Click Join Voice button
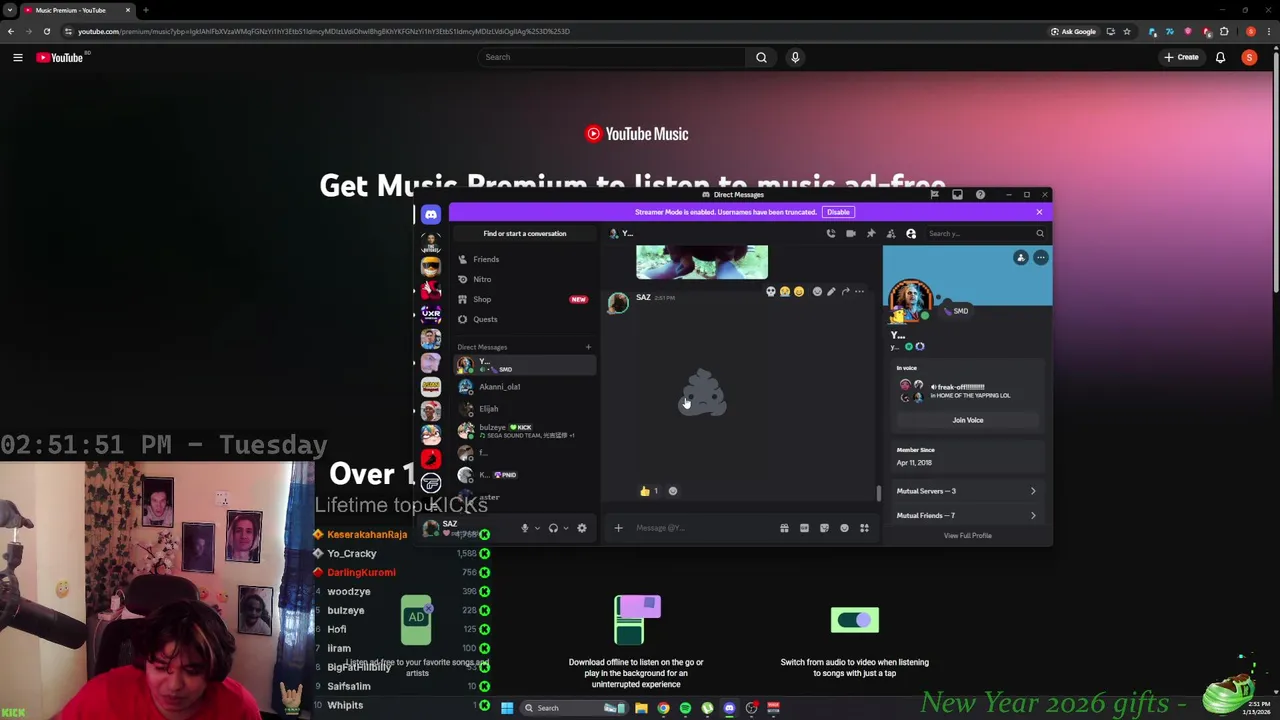 [x=967, y=420]
